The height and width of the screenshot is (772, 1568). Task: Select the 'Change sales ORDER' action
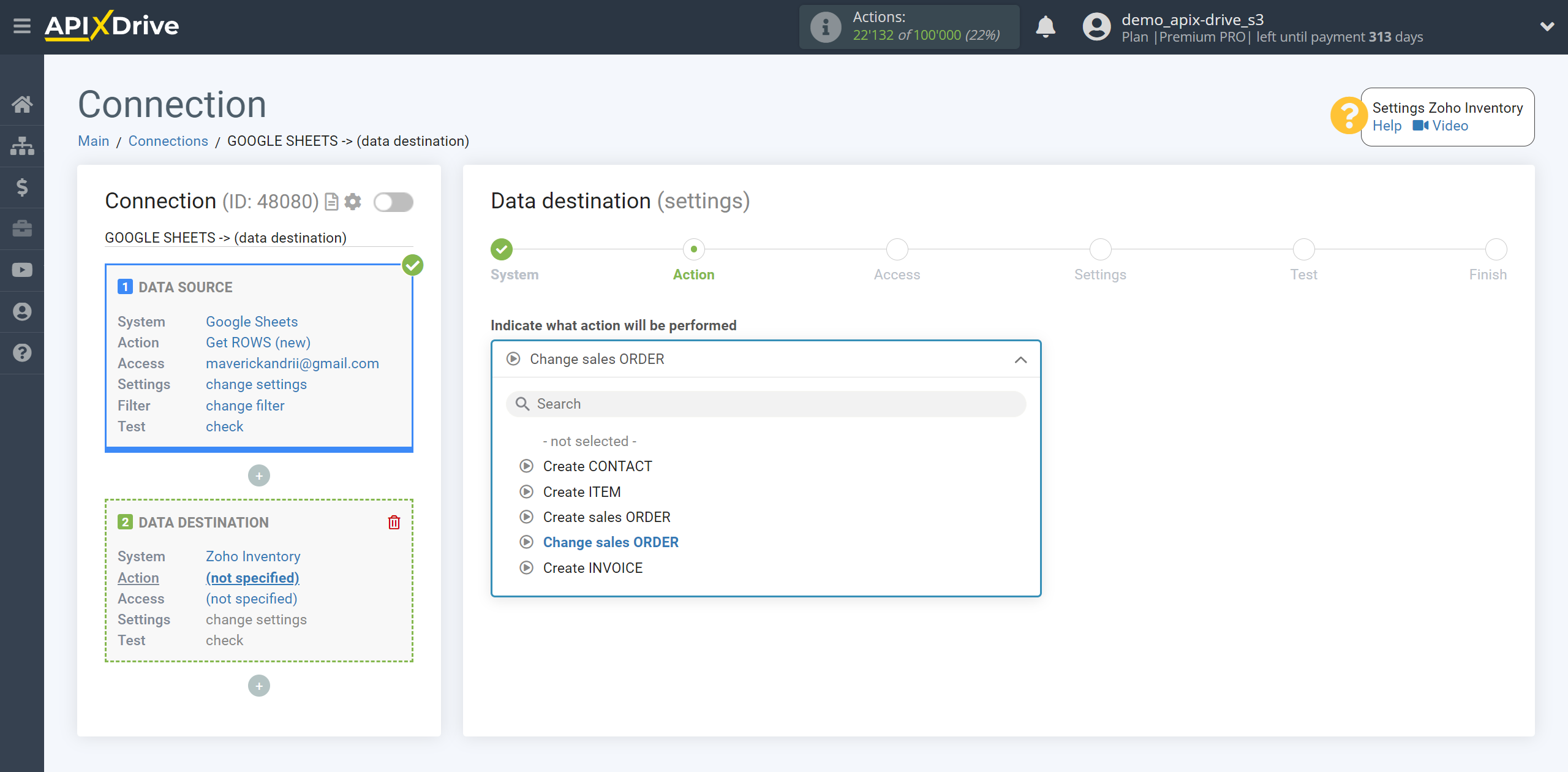(611, 542)
